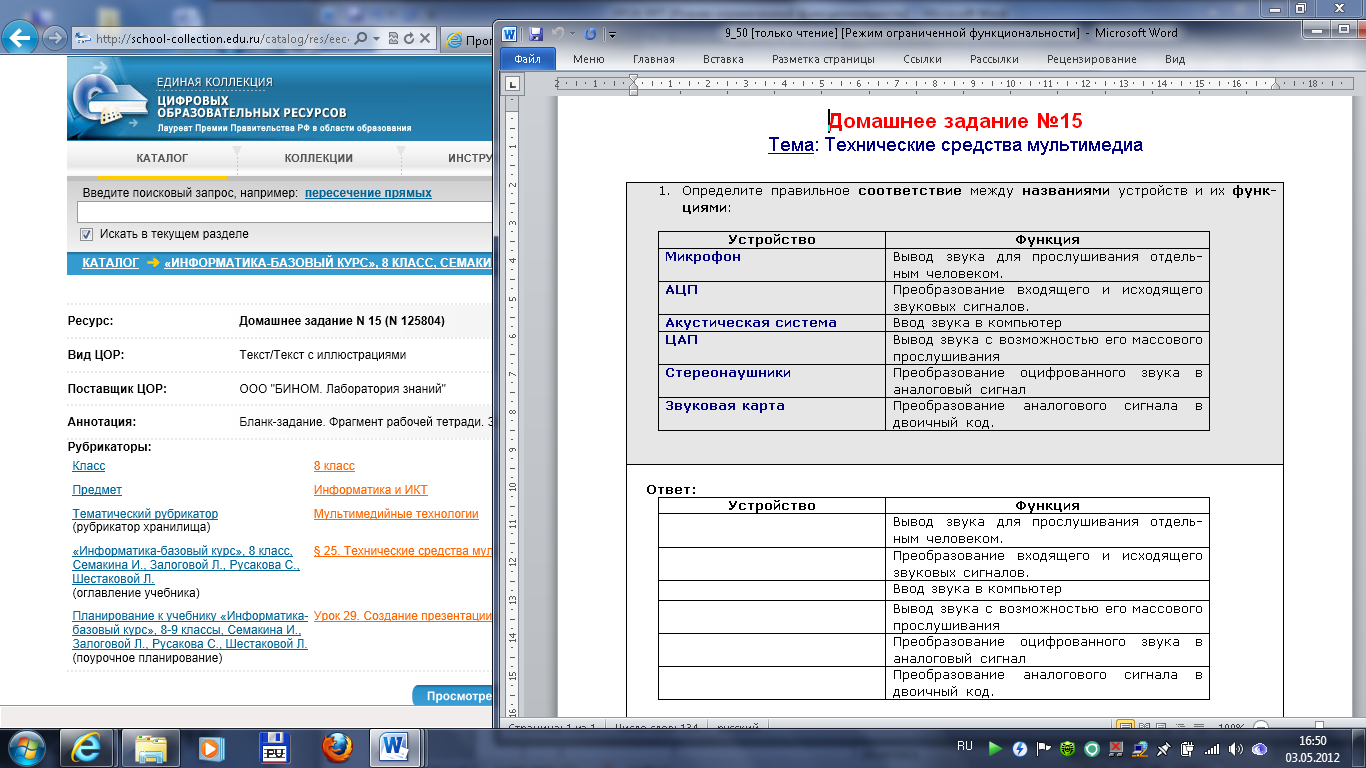Click the Undo arrow in Word's title bar
The image size is (1366, 768).
tap(558, 33)
